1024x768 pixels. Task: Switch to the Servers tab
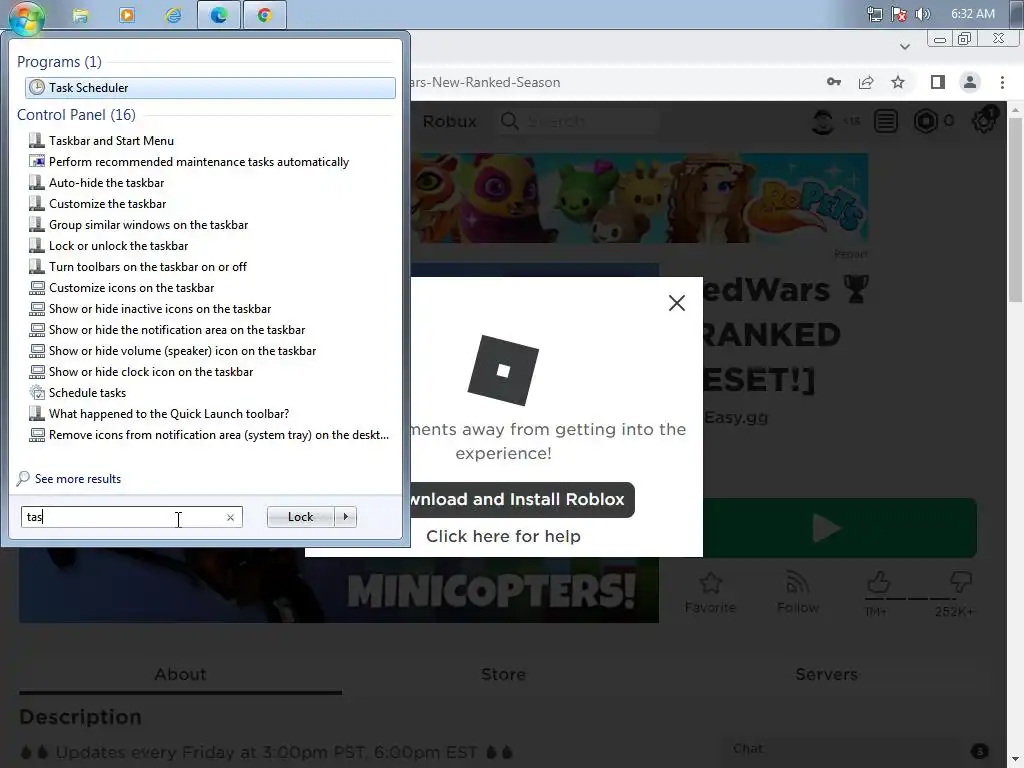click(x=826, y=674)
